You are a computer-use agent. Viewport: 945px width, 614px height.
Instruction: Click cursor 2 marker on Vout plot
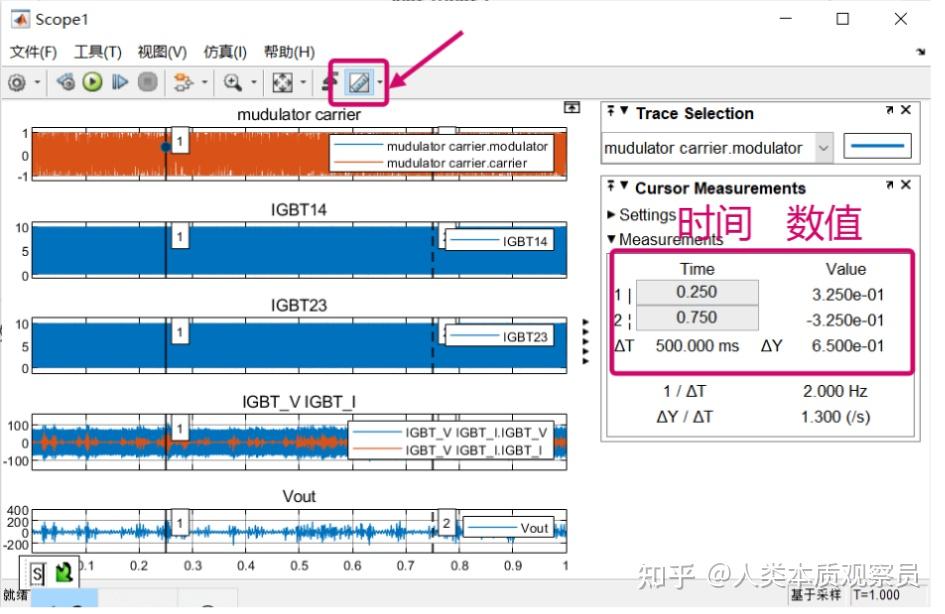[x=446, y=523]
